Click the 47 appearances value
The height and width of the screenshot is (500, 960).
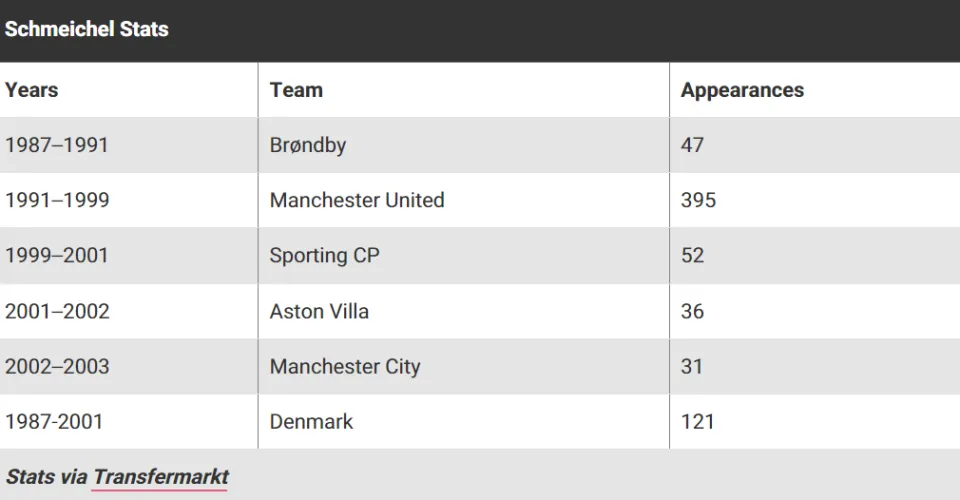click(x=692, y=145)
